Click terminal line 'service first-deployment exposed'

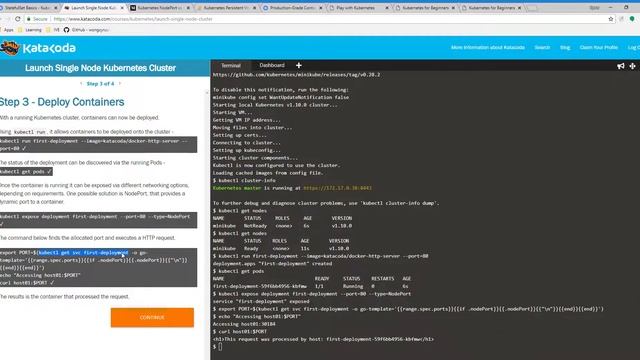pos(261,301)
